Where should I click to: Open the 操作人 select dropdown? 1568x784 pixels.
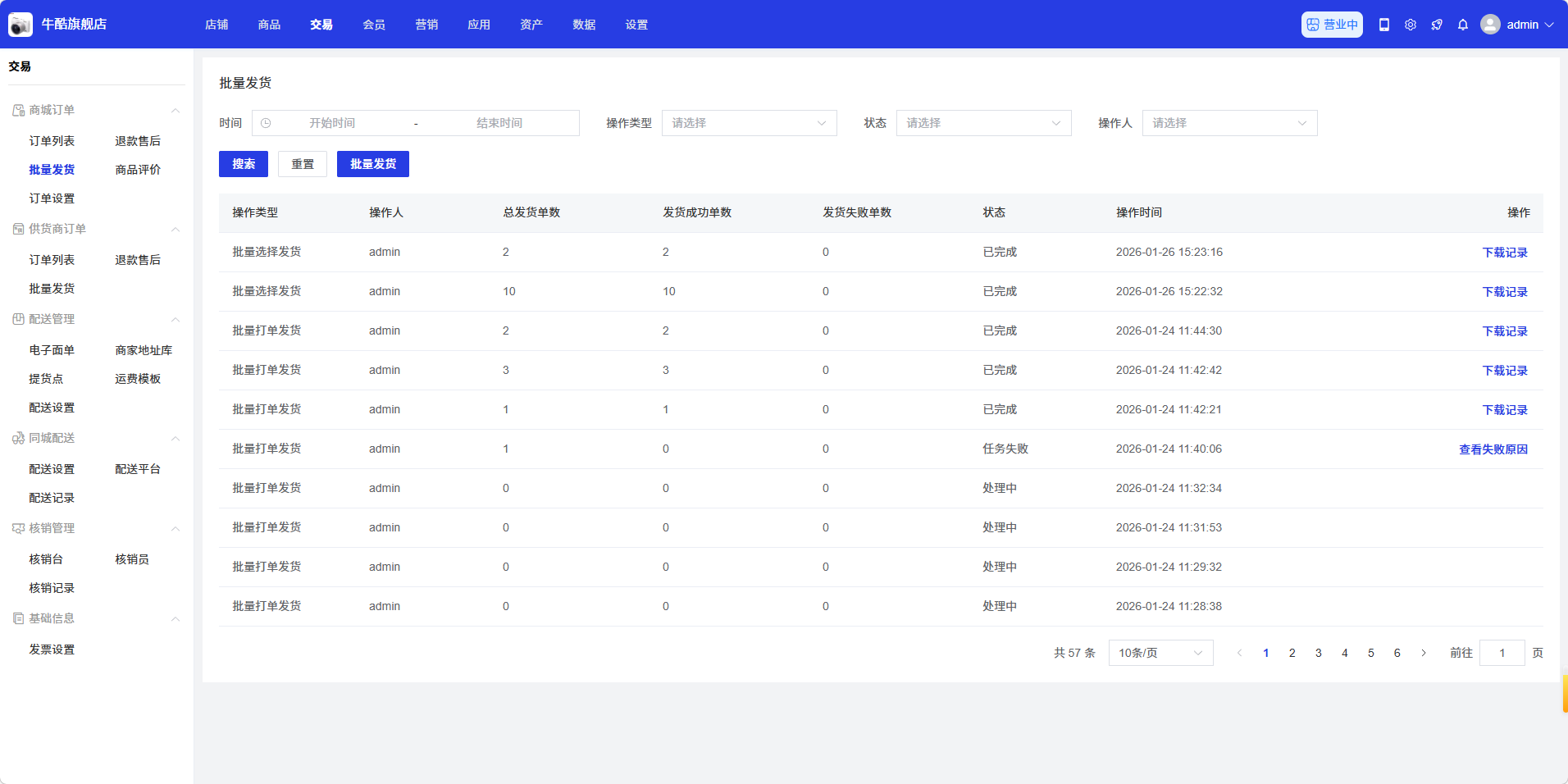click(x=1229, y=123)
